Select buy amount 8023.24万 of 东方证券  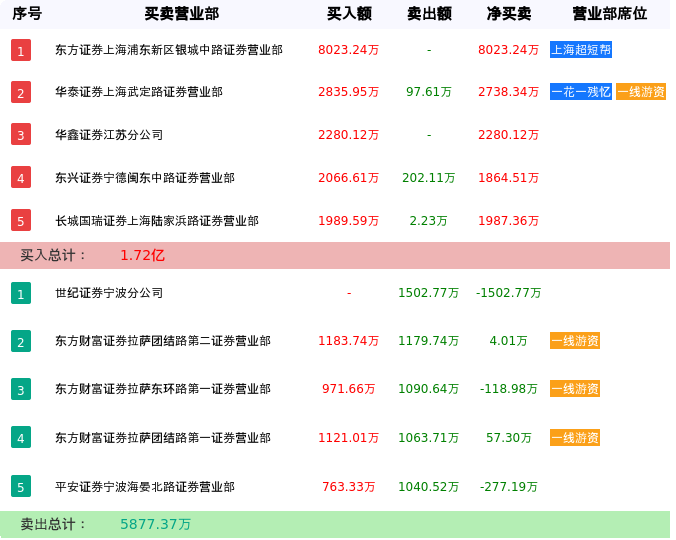point(349,50)
